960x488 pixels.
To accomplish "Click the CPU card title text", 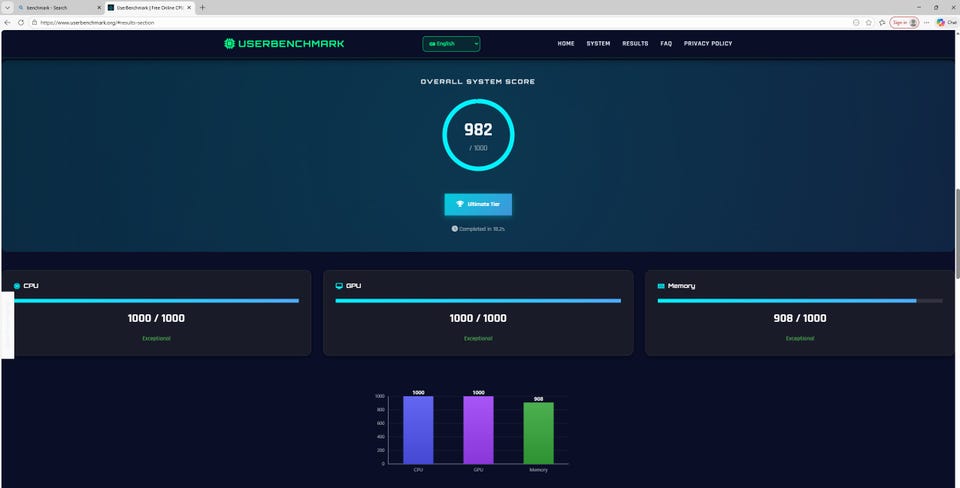I will point(31,286).
